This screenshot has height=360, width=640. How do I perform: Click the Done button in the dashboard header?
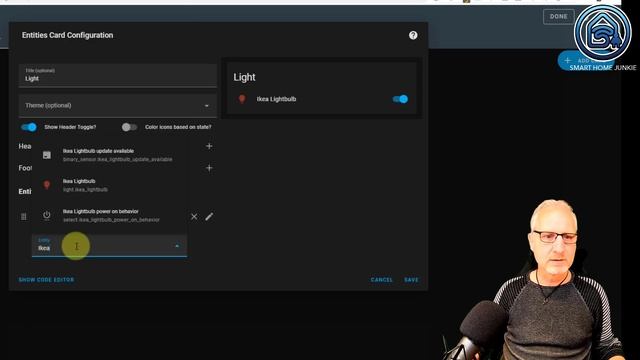pos(558,17)
